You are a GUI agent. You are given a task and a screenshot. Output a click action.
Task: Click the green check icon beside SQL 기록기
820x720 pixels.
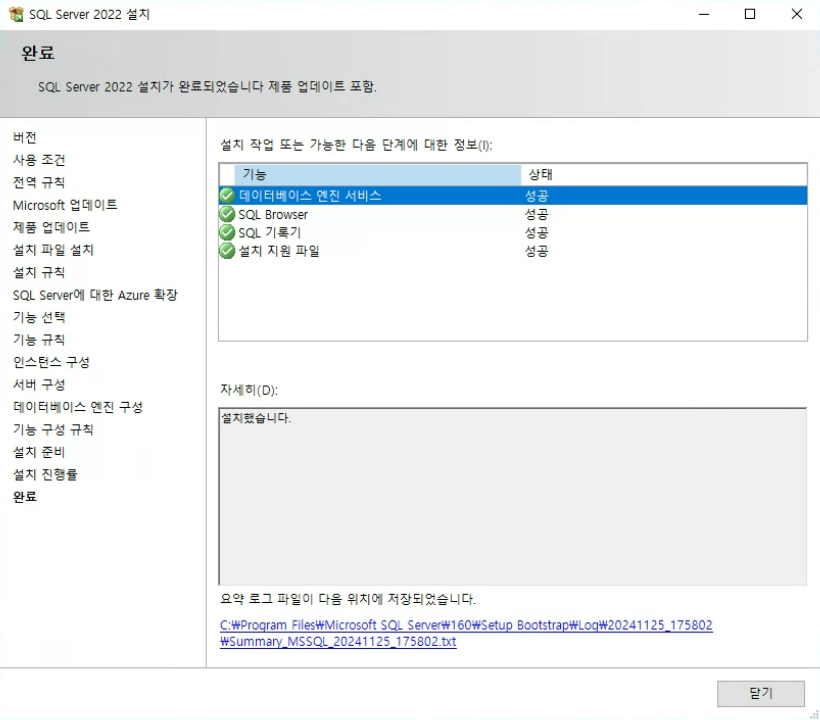tap(227, 232)
